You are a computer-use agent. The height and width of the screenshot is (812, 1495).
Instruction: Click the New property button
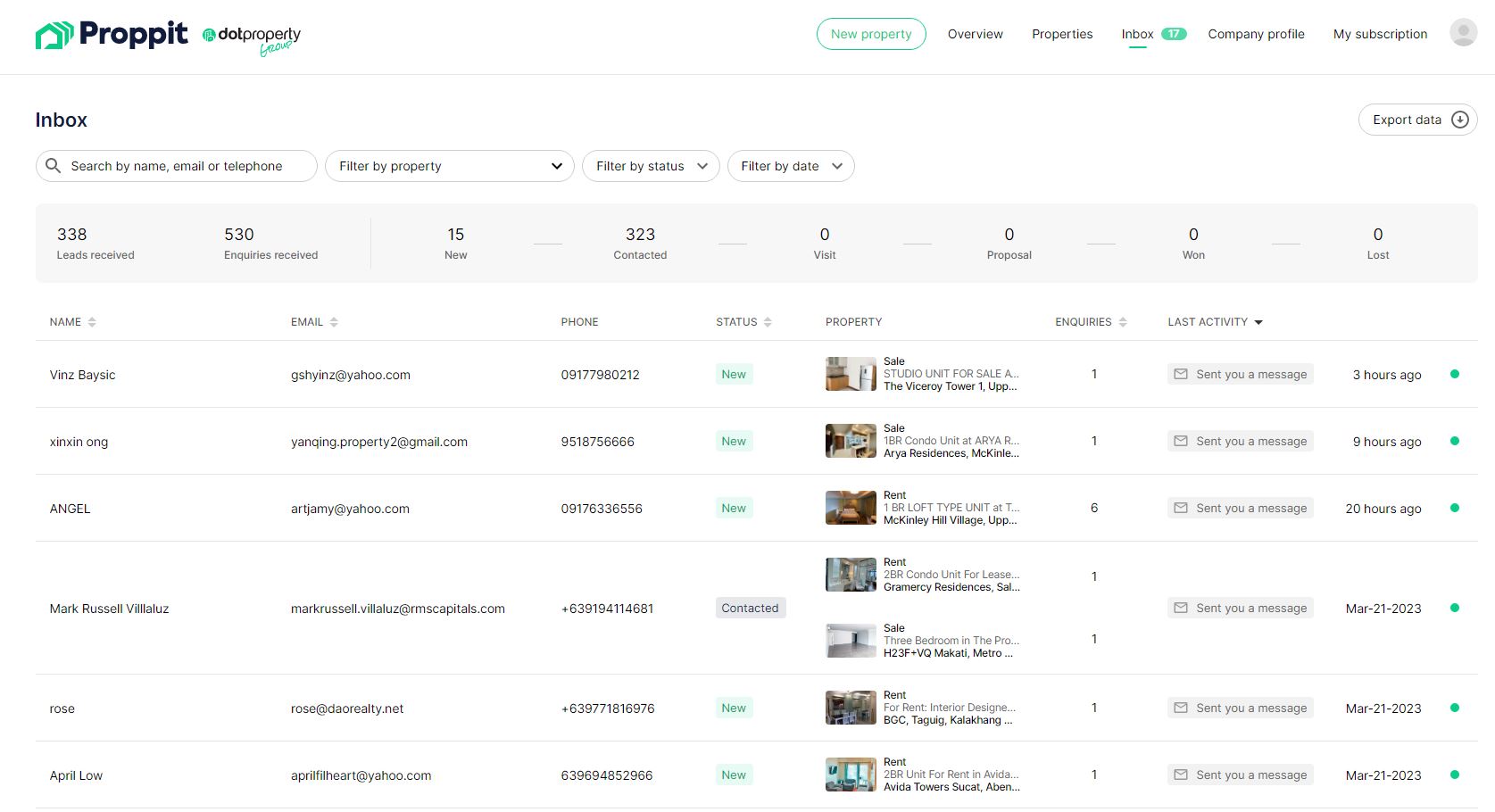(871, 34)
